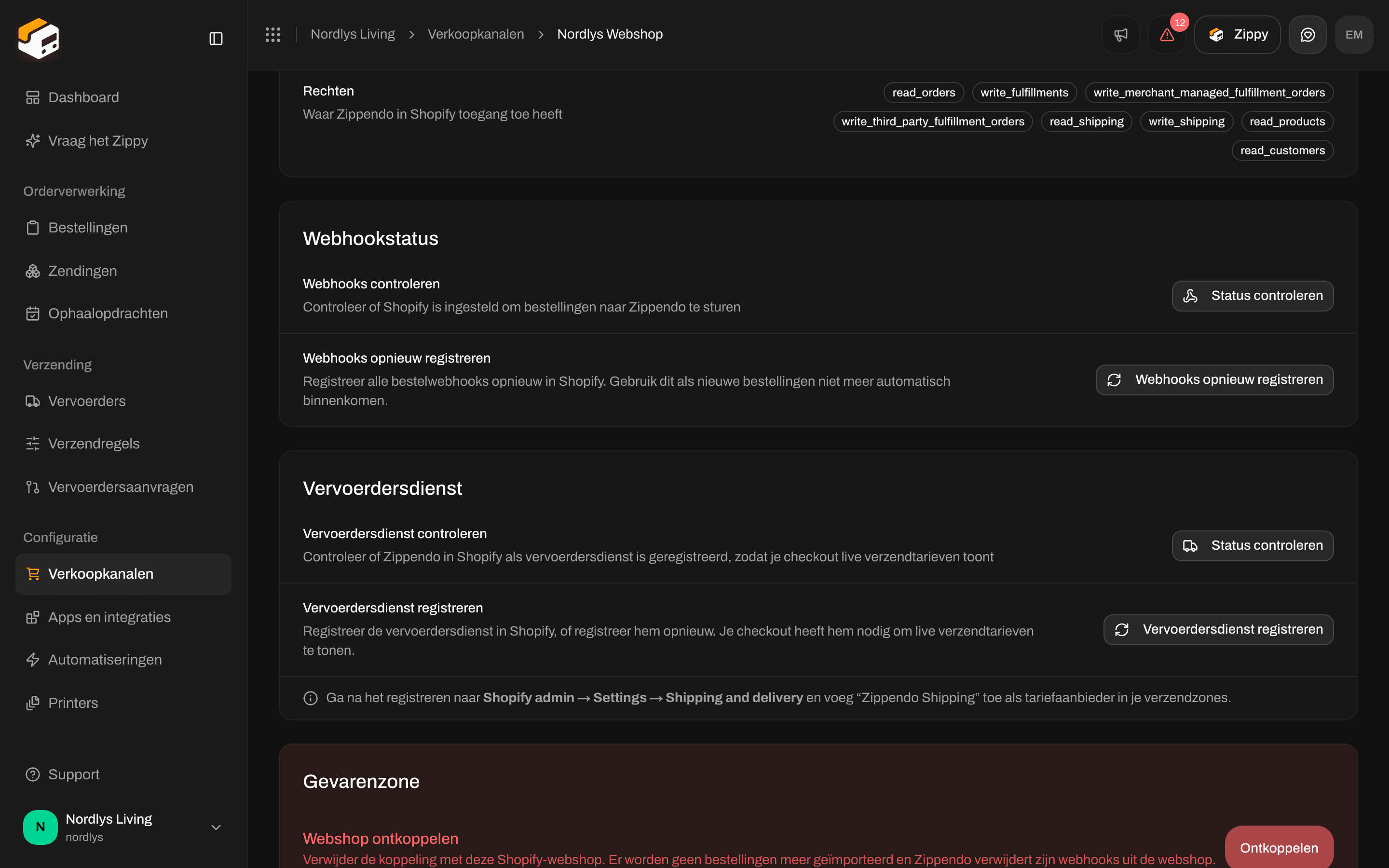Click the red Ontkoppelen button

point(1279,847)
